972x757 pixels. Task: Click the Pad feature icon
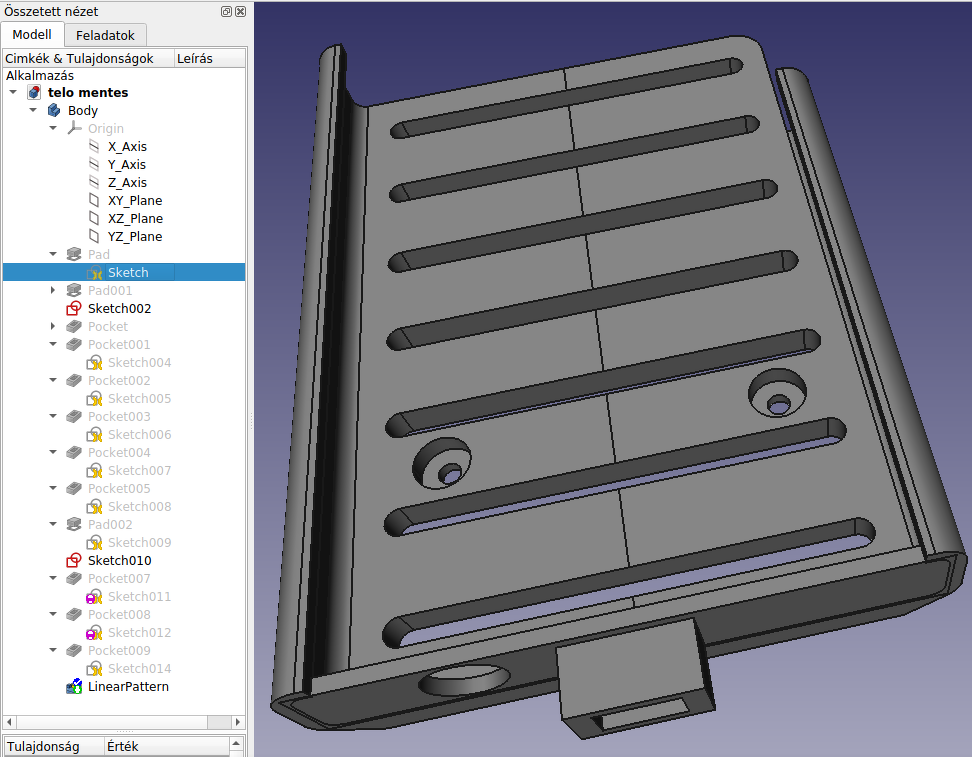[74, 254]
